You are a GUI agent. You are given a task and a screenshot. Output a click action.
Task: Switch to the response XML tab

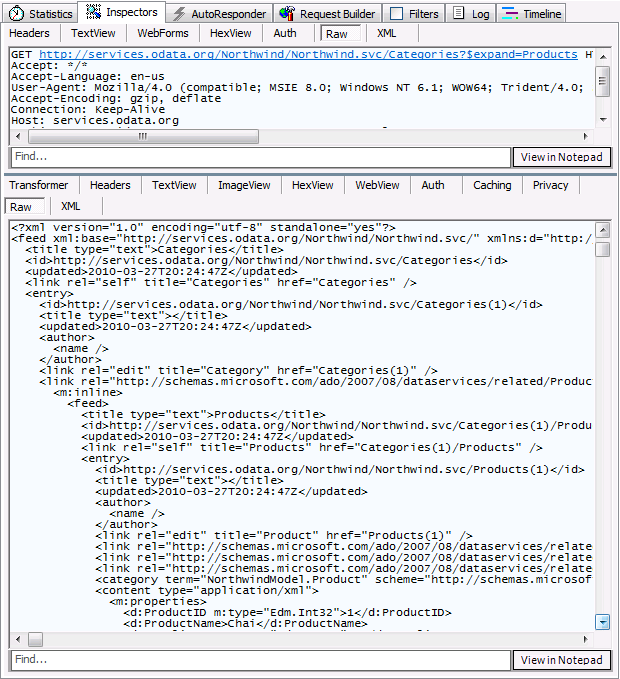coord(71,207)
